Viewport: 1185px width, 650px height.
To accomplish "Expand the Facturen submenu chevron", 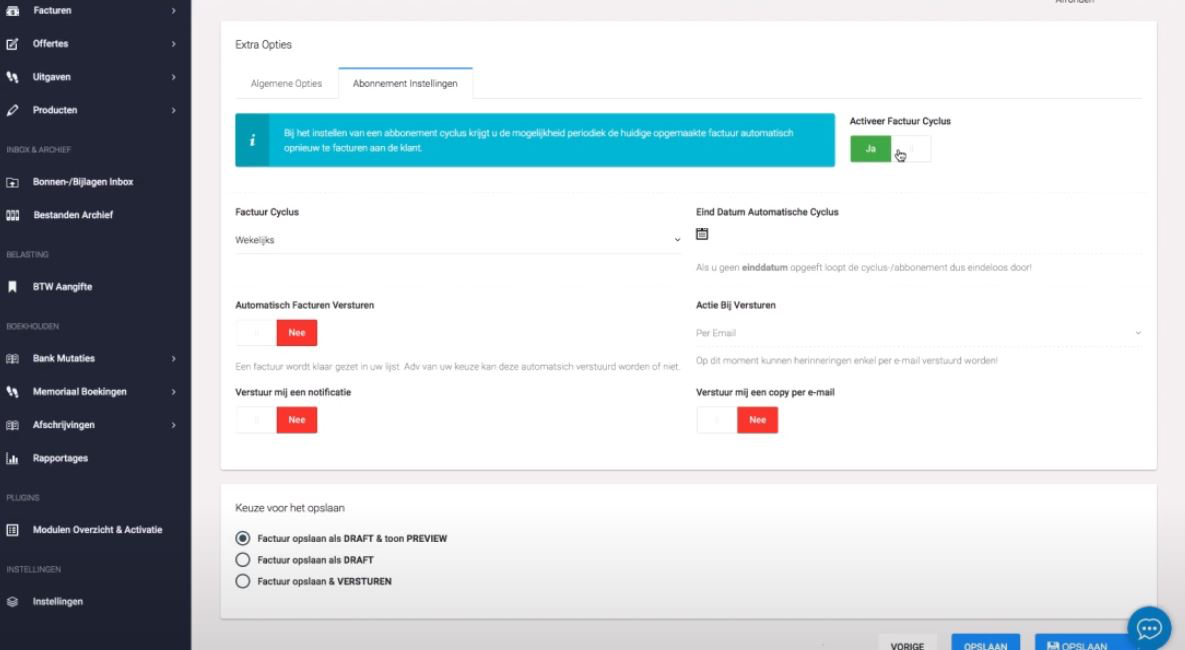I will (173, 11).
